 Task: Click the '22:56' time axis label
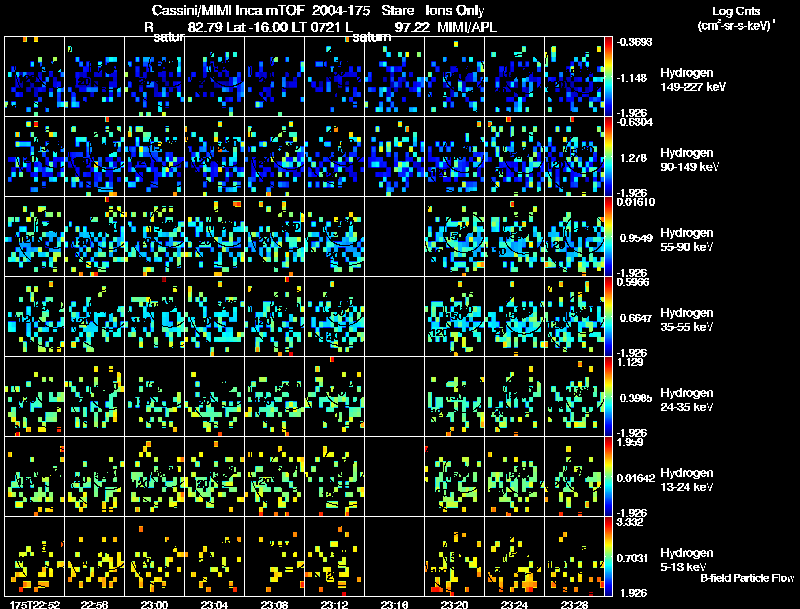[x=94, y=604]
